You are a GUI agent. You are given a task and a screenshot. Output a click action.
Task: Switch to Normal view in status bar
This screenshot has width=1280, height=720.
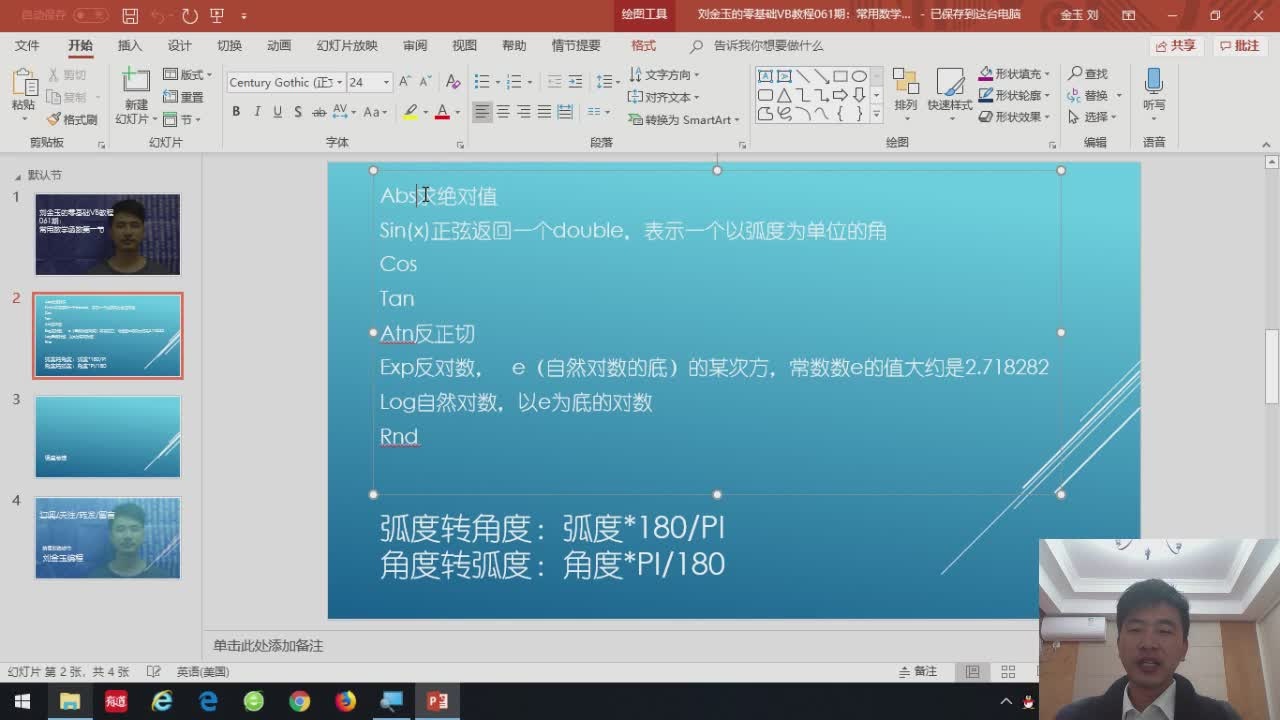[x=972, y=672]
